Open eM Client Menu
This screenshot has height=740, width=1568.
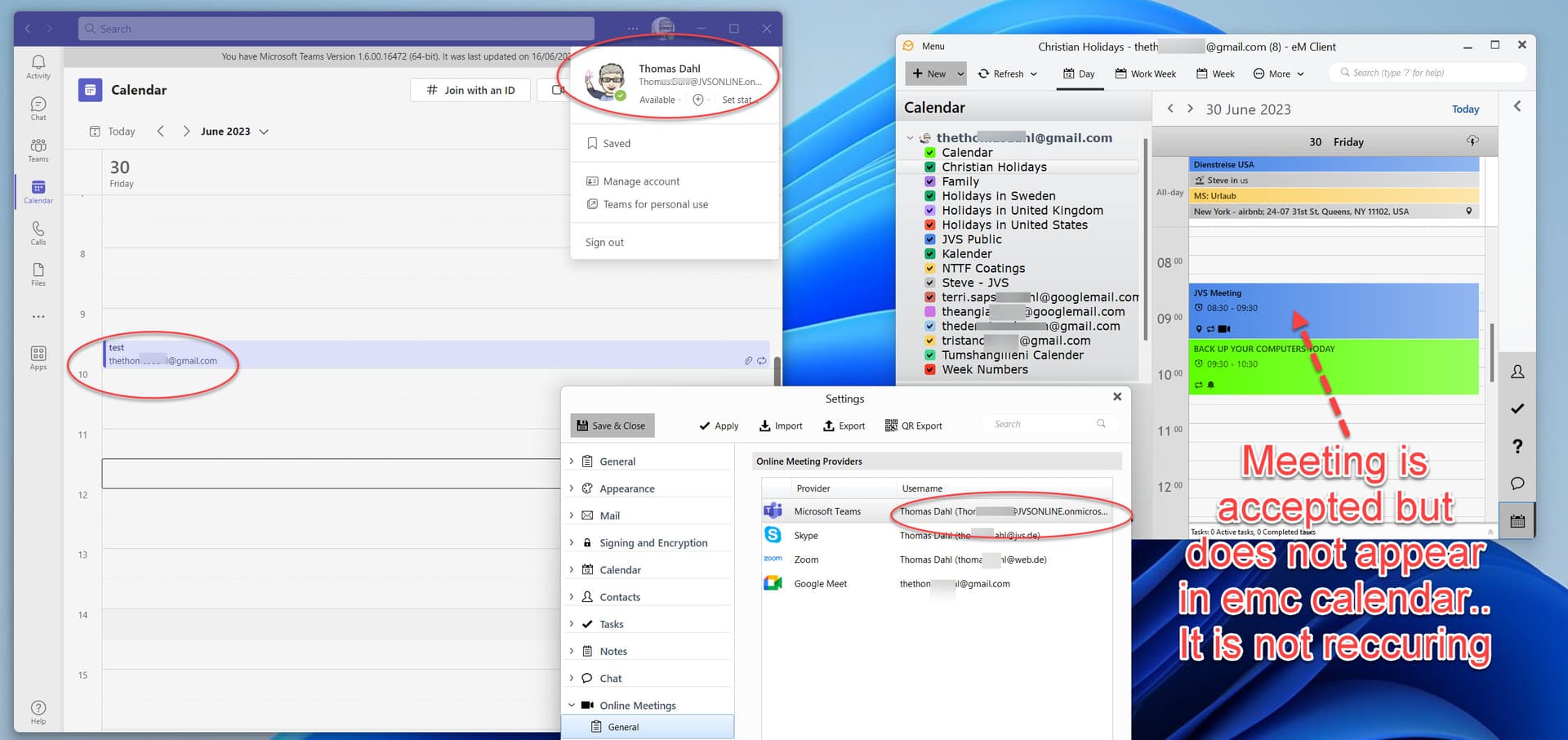(x=924, y=47)
